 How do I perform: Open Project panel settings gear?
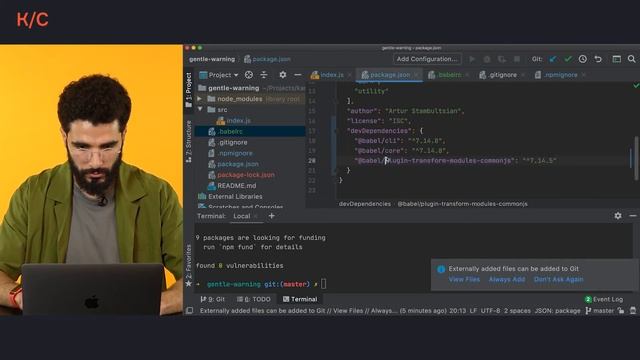coord(282,75)
